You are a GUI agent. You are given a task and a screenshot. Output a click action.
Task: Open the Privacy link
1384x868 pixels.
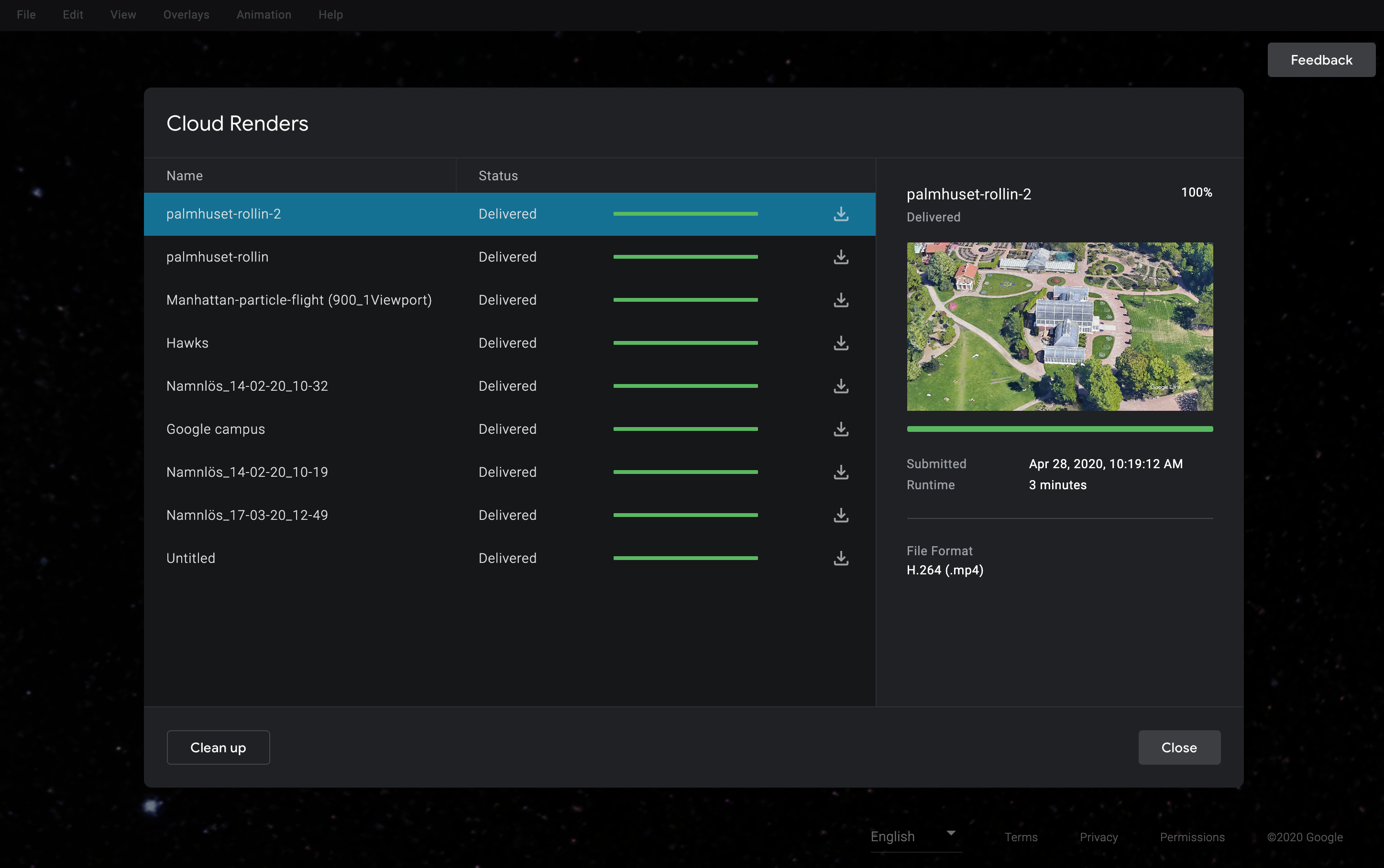(1098, 837)
